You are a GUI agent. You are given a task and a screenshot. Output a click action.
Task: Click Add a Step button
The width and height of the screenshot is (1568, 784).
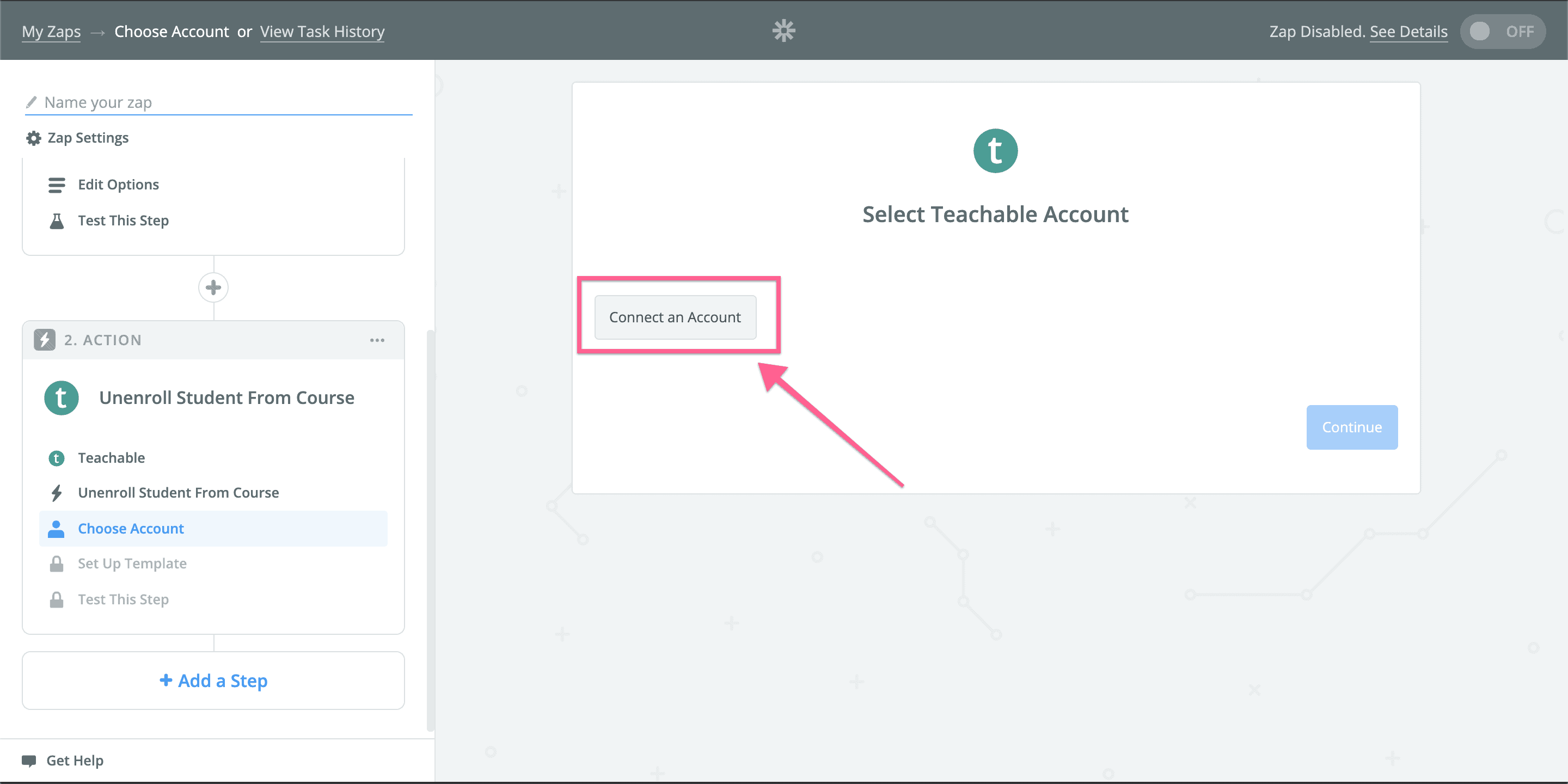pyautogui.click(x=213, y=681)
